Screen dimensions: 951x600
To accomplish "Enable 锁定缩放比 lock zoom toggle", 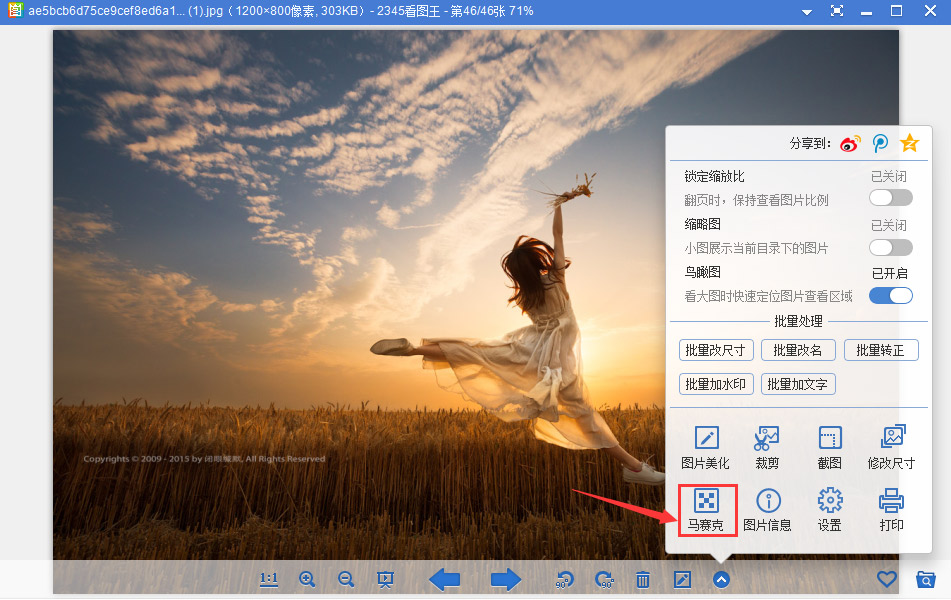I will 890,198.
